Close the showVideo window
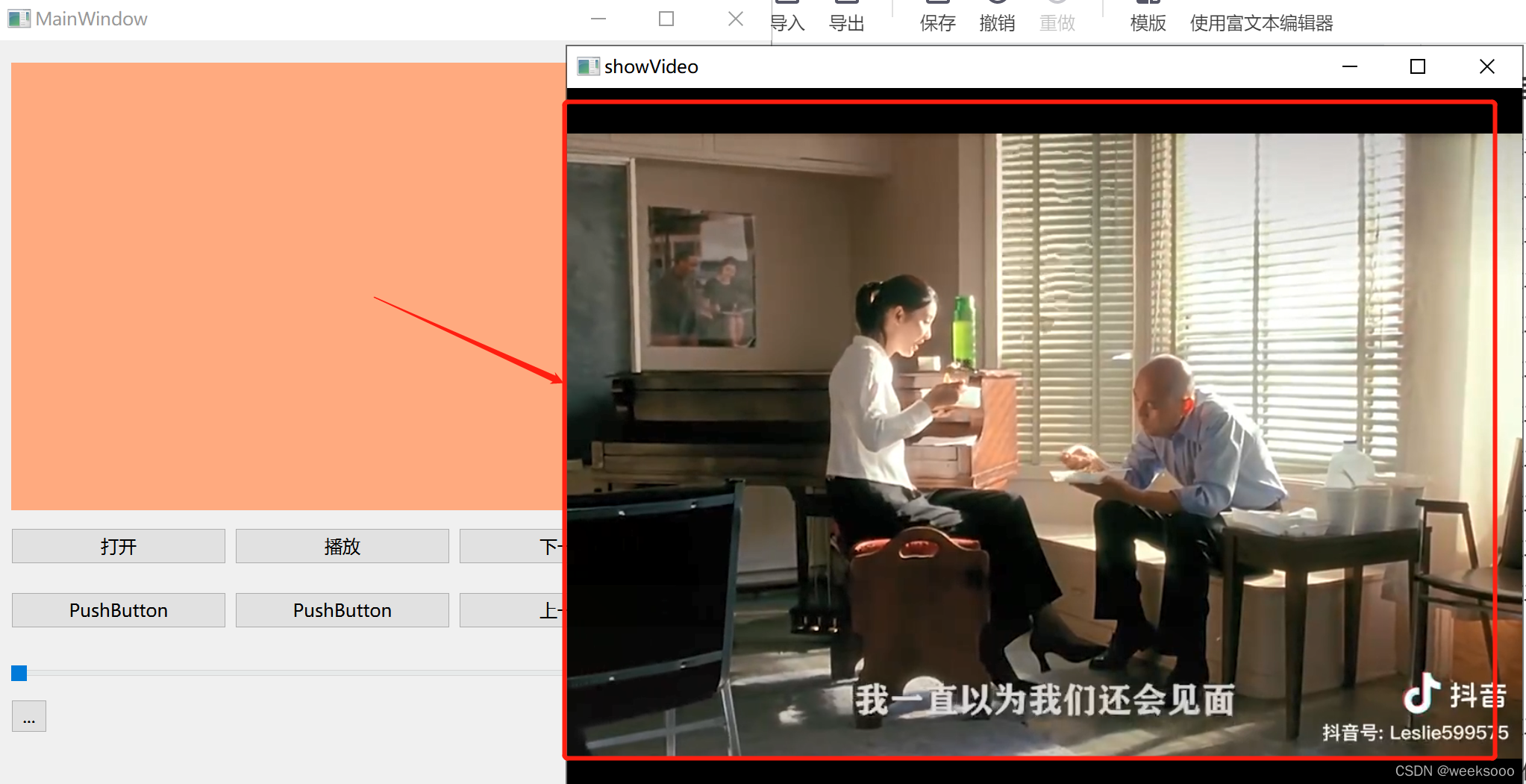The width and height of the screenshot is (1526, 784). pyautogui.click(x=1486, y=66)
